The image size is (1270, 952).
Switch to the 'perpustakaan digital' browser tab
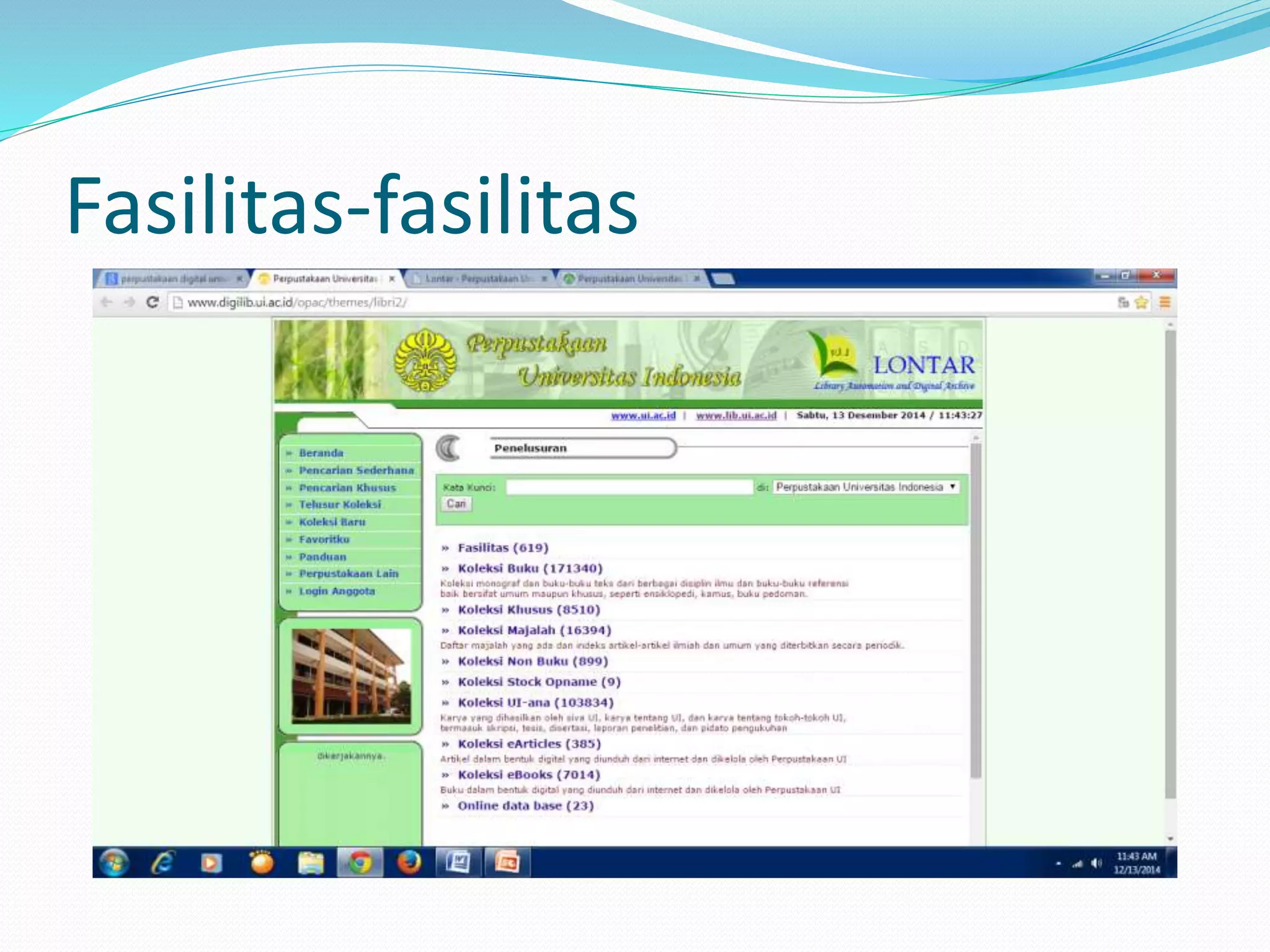click(x=172, y=279)
